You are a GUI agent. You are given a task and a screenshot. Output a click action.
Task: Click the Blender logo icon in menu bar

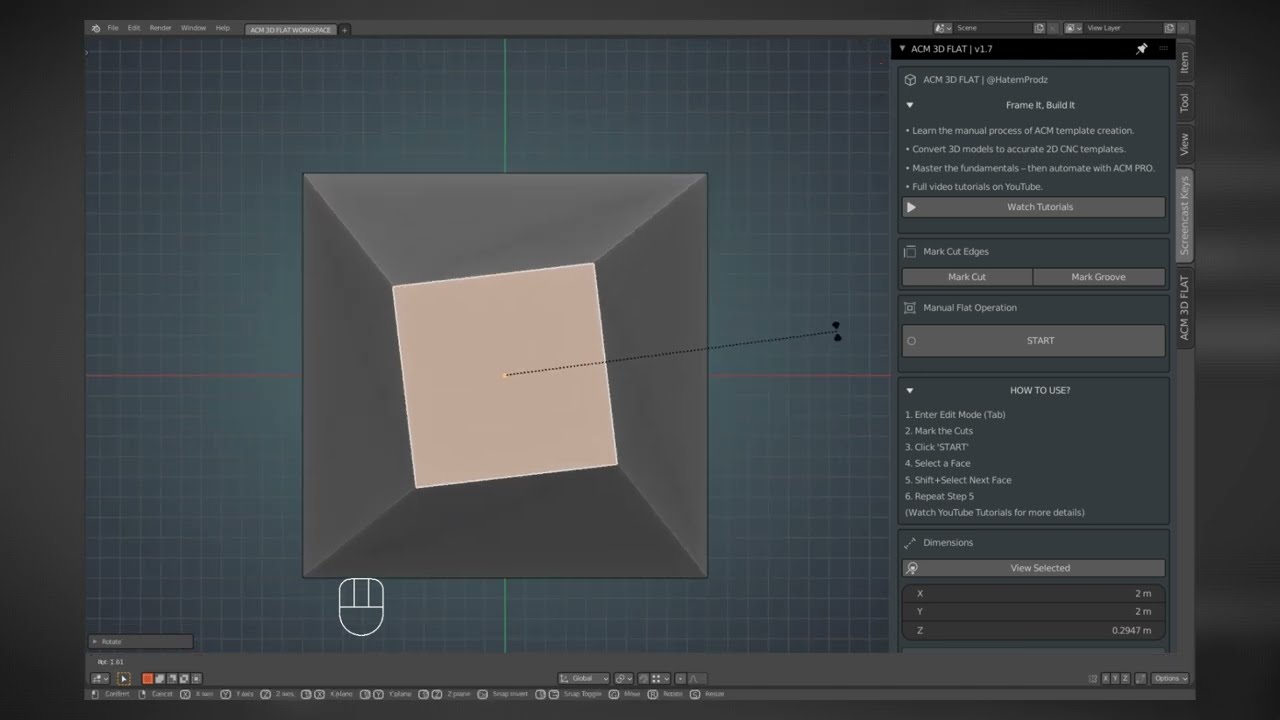click(96, 28)
